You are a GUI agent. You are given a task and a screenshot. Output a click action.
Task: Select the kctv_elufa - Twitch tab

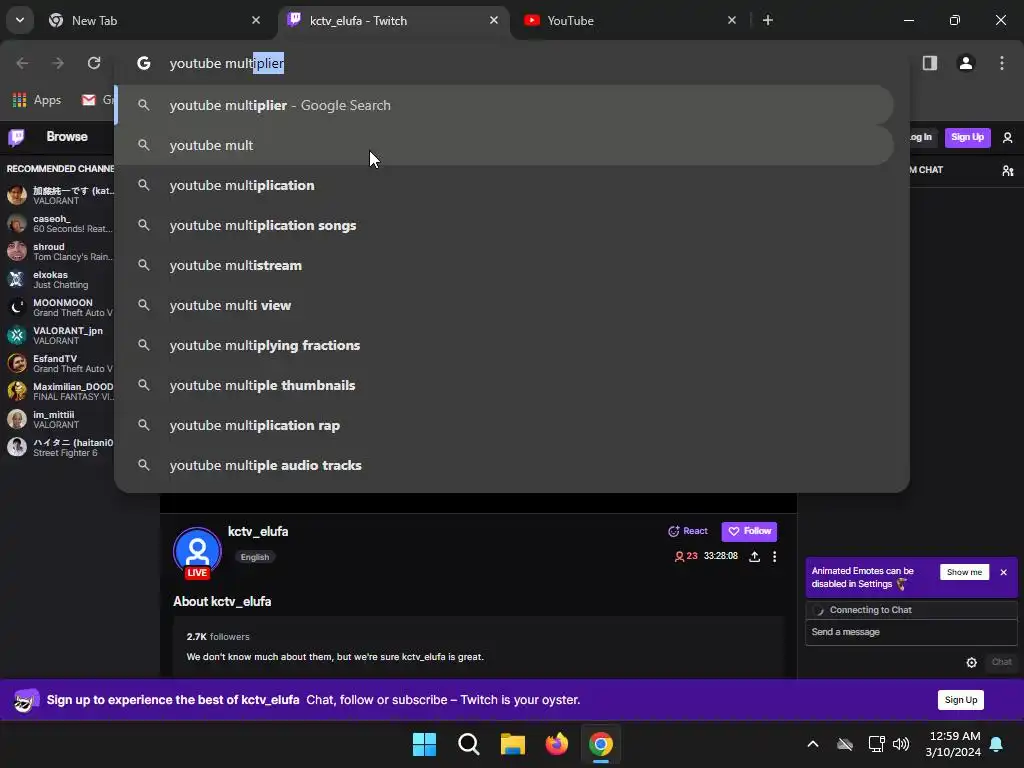click(x=394, y=21)
